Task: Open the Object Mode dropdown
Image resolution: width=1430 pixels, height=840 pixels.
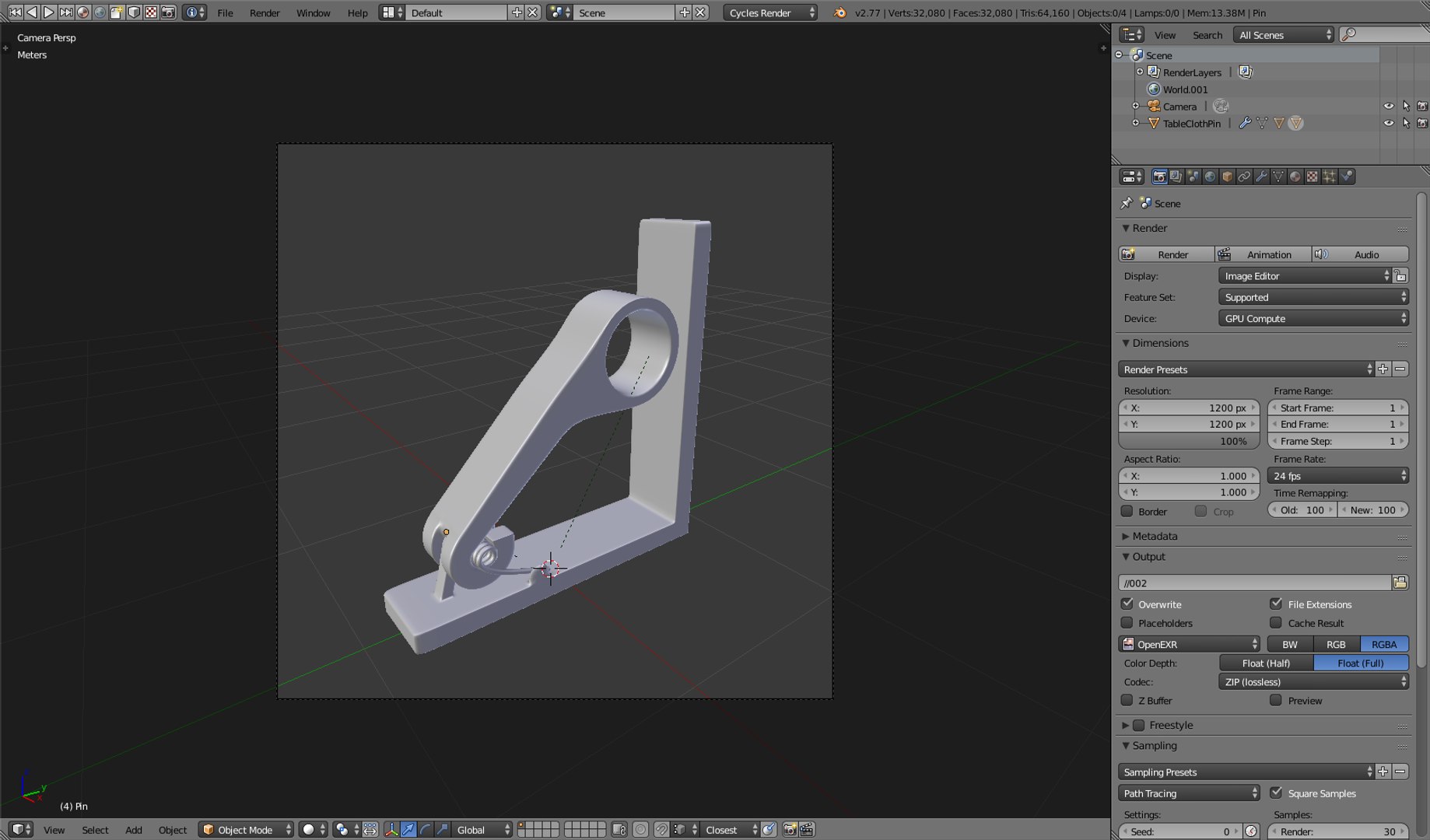Action: (246, 830)
